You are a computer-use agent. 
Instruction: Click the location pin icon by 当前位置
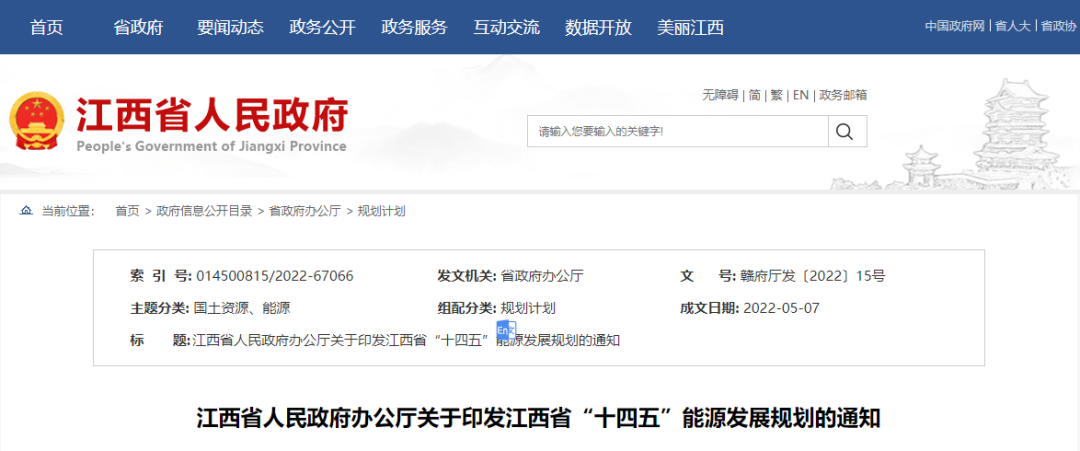[26, 211]
